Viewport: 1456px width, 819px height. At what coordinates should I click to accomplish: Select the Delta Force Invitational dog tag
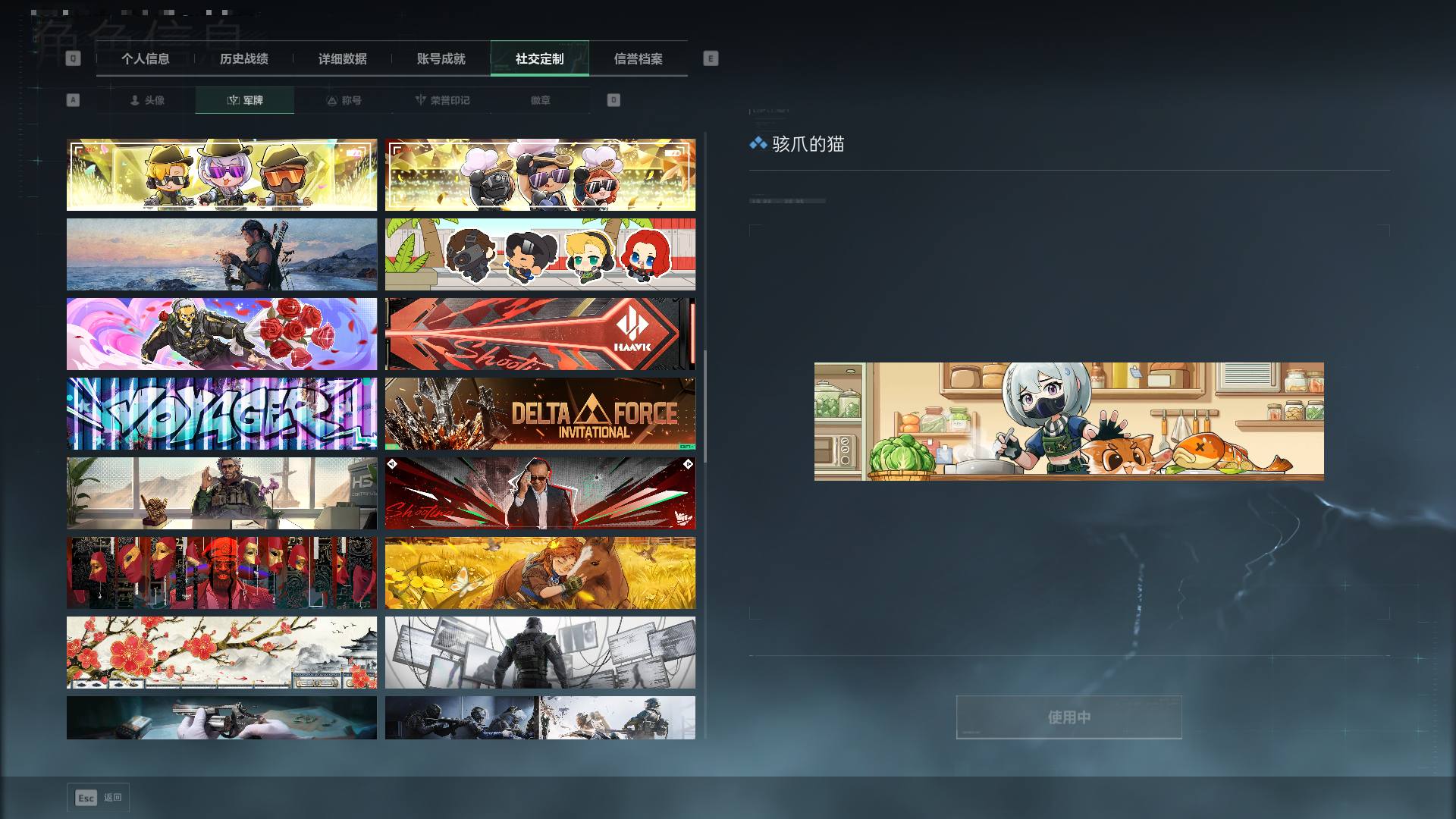point(540,414)
